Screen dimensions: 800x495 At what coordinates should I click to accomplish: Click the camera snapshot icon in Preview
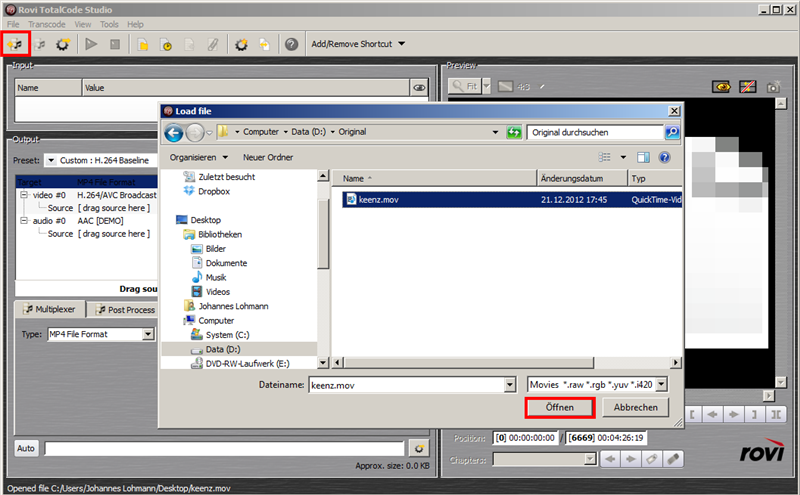click(773, 87)
